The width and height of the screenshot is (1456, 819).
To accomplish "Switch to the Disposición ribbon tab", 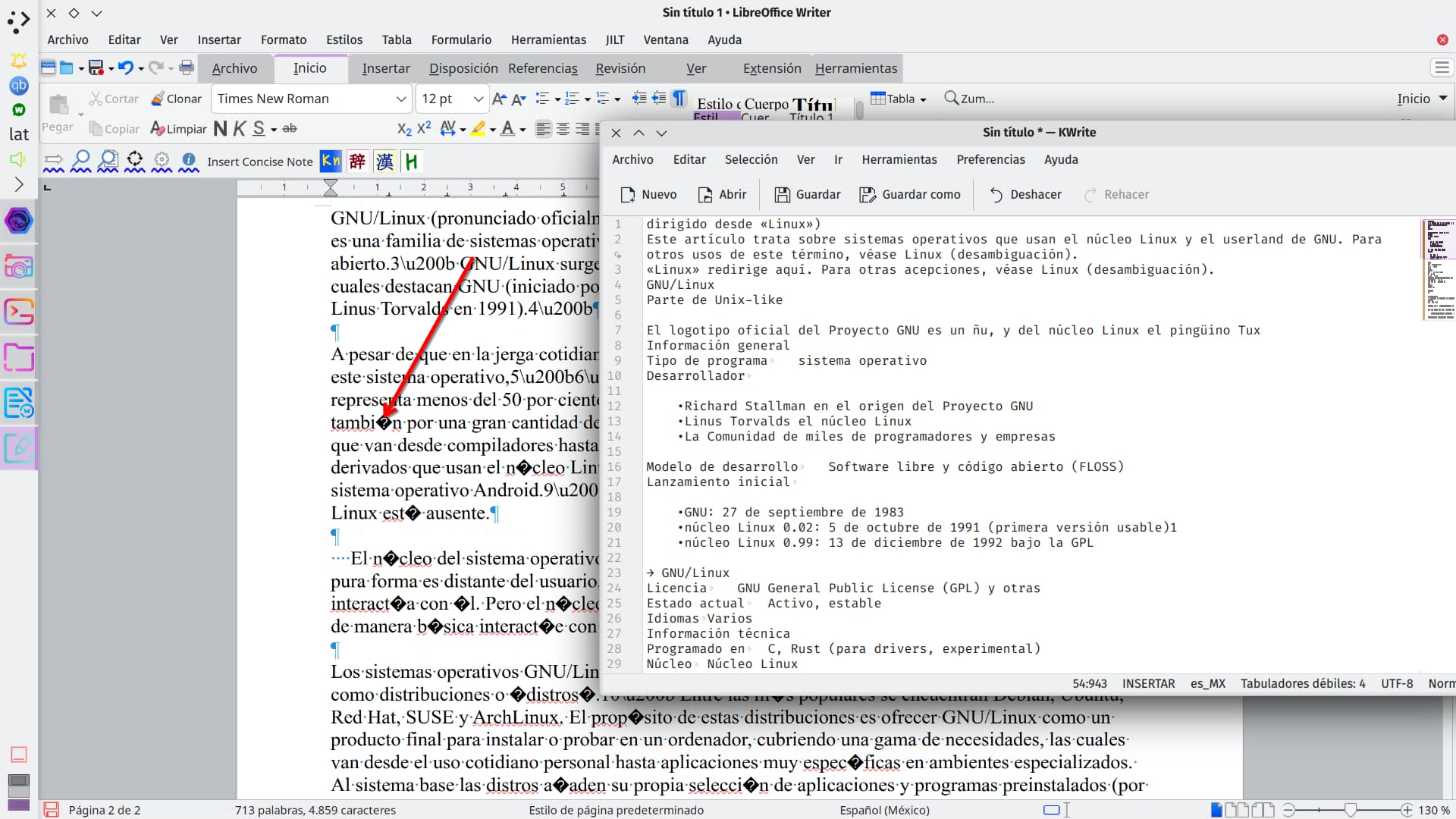I will coord(463,68).
